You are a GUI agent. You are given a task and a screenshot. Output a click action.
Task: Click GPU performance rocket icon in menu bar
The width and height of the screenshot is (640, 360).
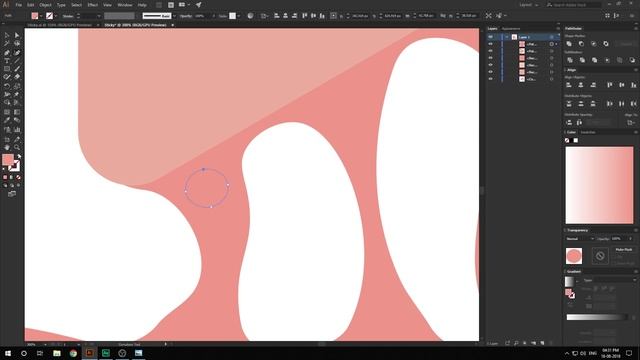pyautogui.click(x=198, y=5)
